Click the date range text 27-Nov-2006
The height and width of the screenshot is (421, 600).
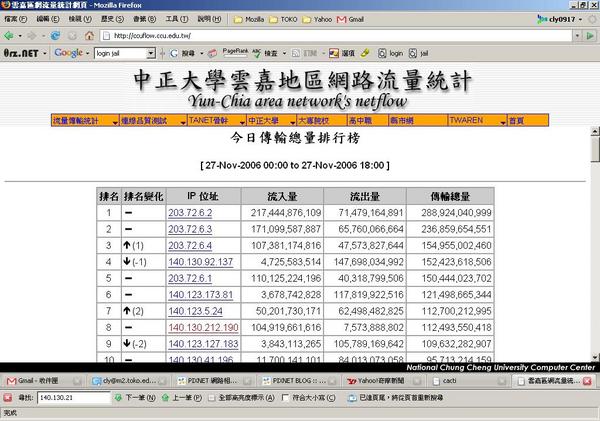pos(295,165)
